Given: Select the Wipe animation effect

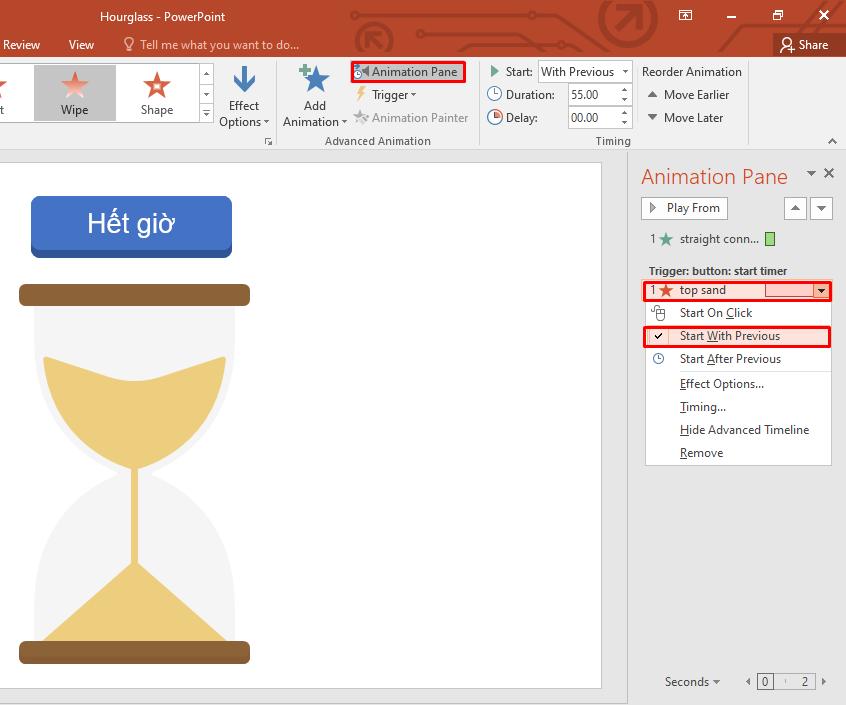Looking at the screenshot, I should (x=75, y=93).
